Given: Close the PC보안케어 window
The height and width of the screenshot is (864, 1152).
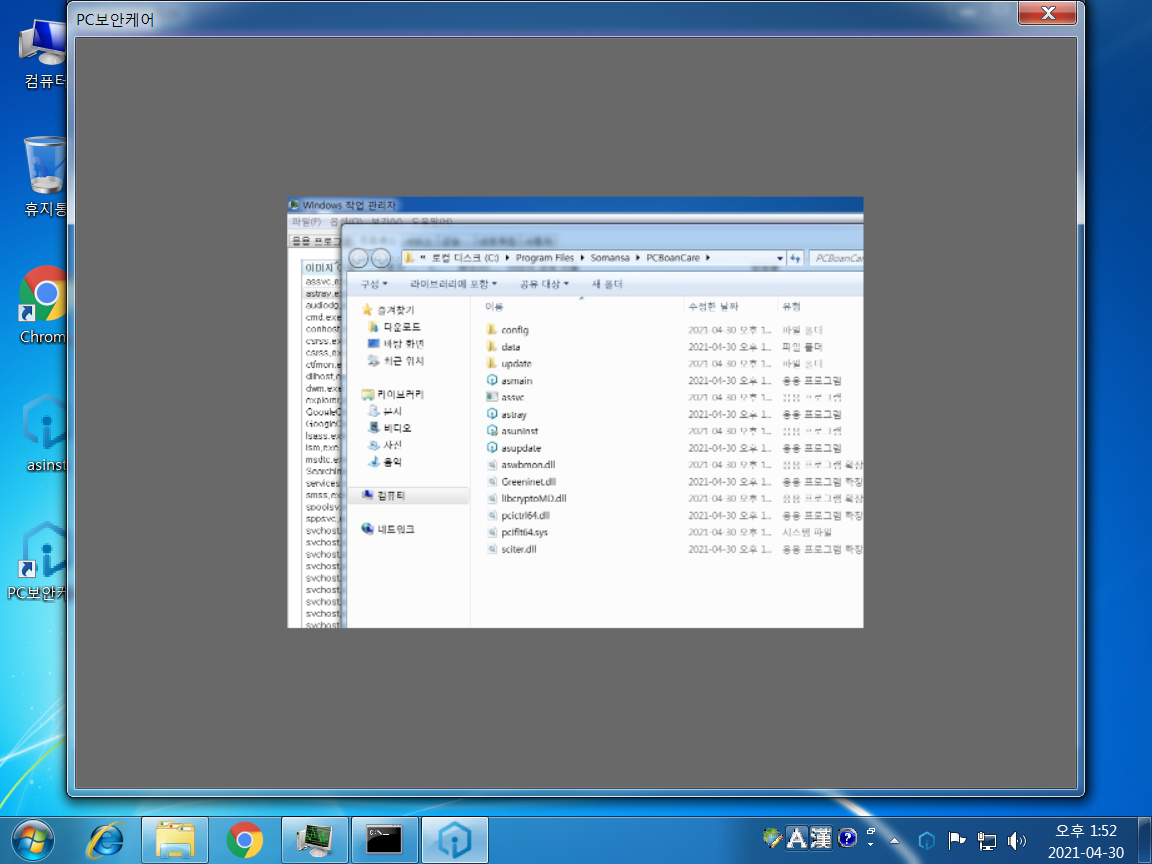Looking at the screenshot, I should pyautogui.click(x=1048, y=12).
